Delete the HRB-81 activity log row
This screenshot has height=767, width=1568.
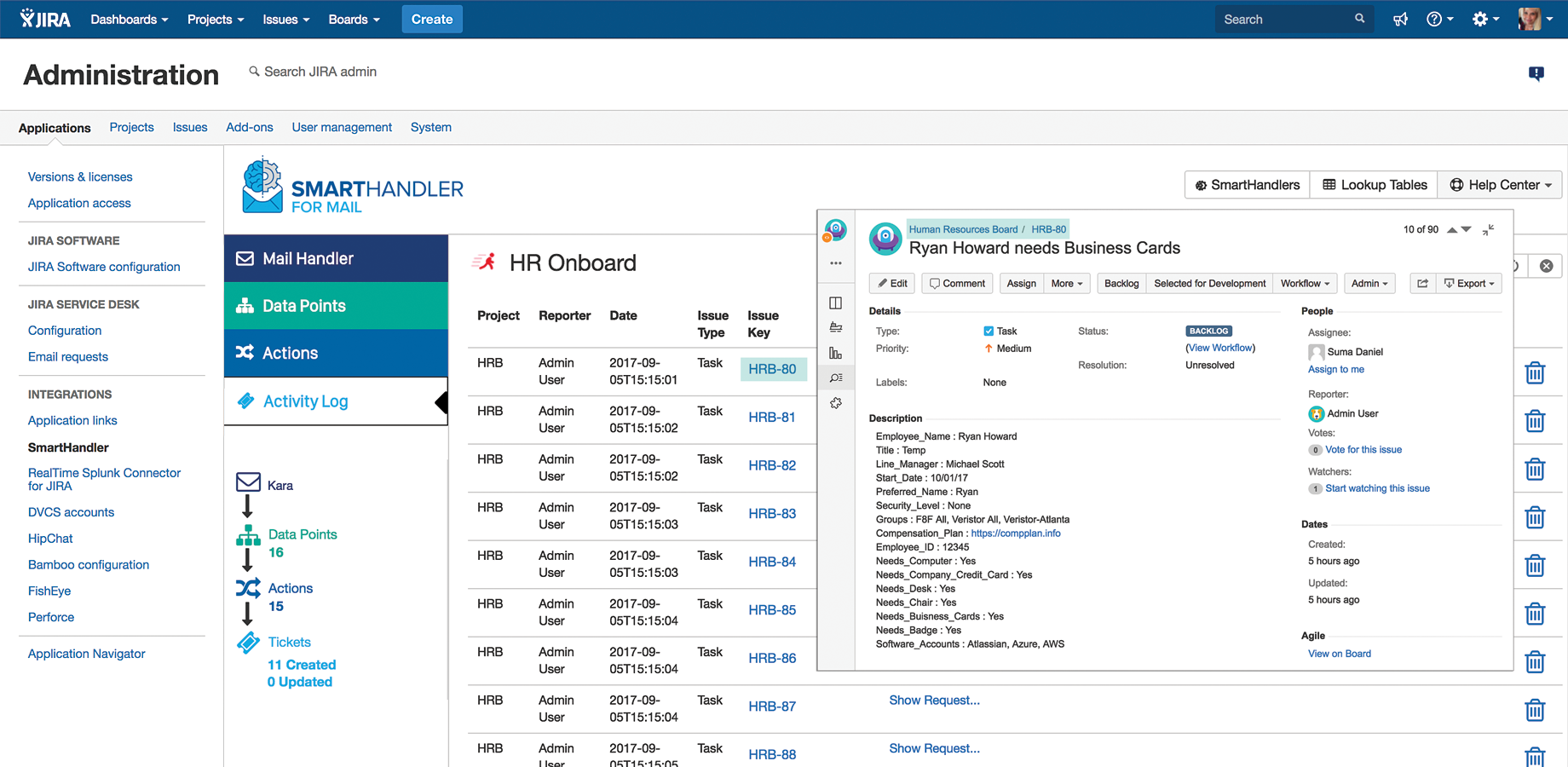click(1535, 421)
